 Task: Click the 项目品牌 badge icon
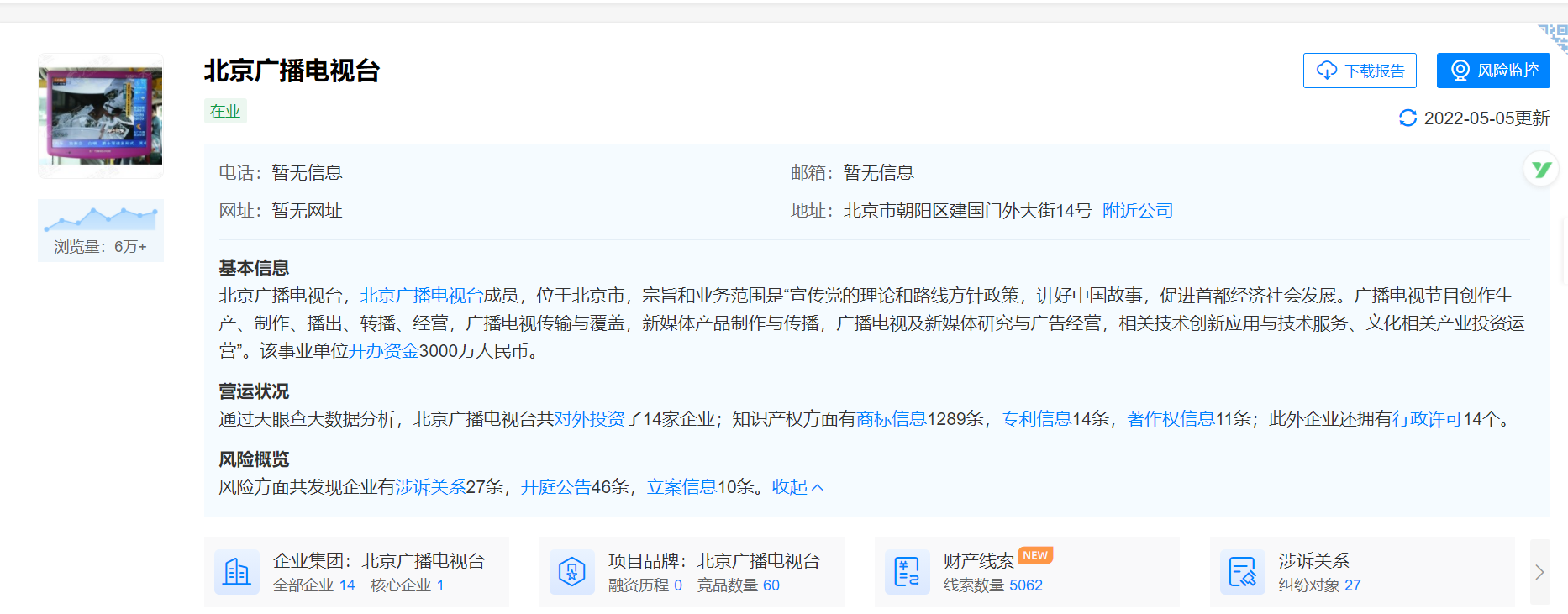571,572
